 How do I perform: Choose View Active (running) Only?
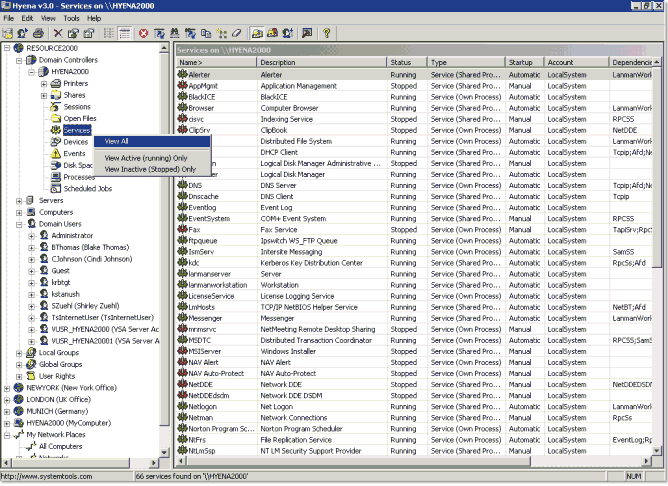(x=146, y=158)
